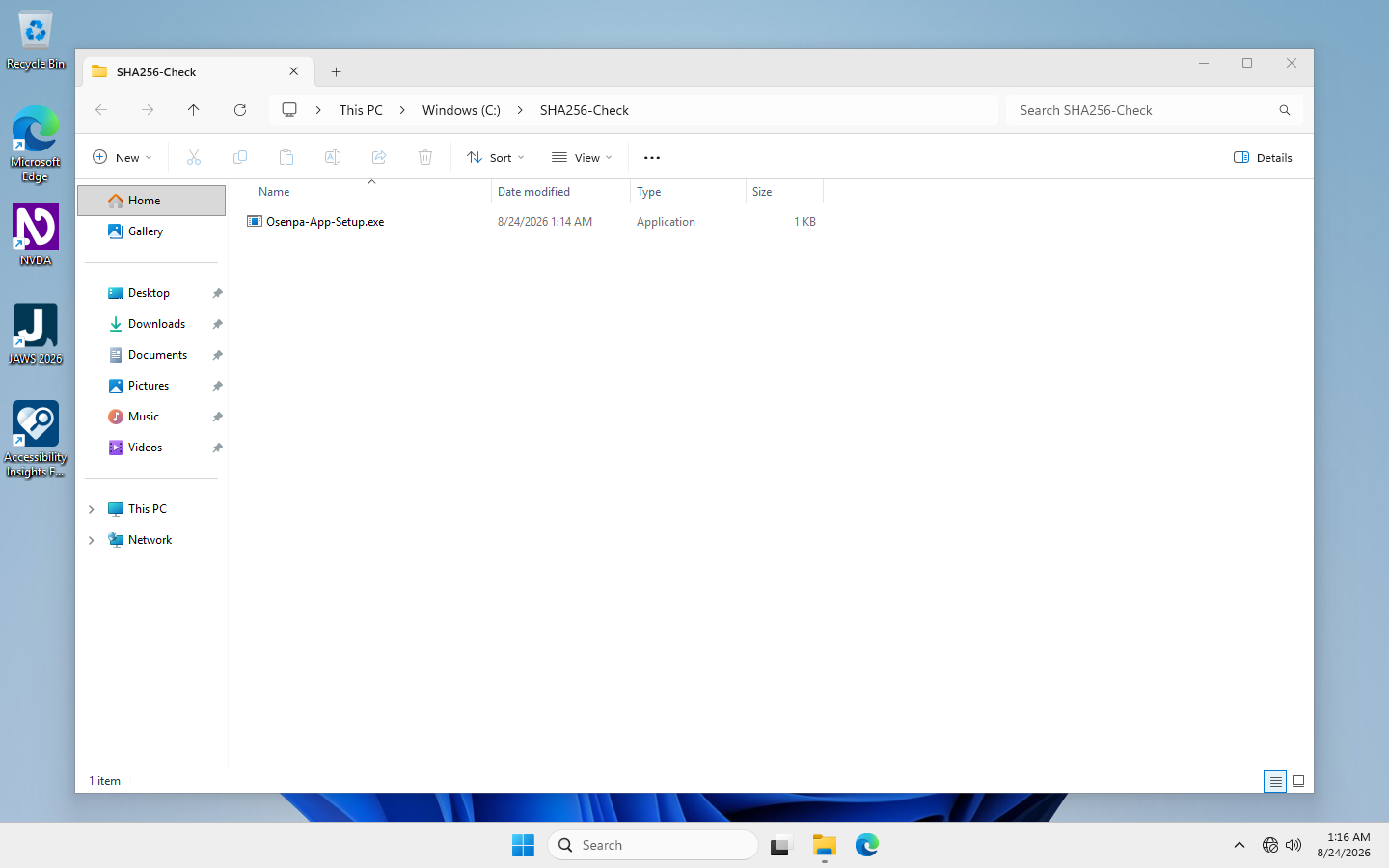Click the network globe tray icon
The image size is (1389, 868).
tap(1270, 845)
